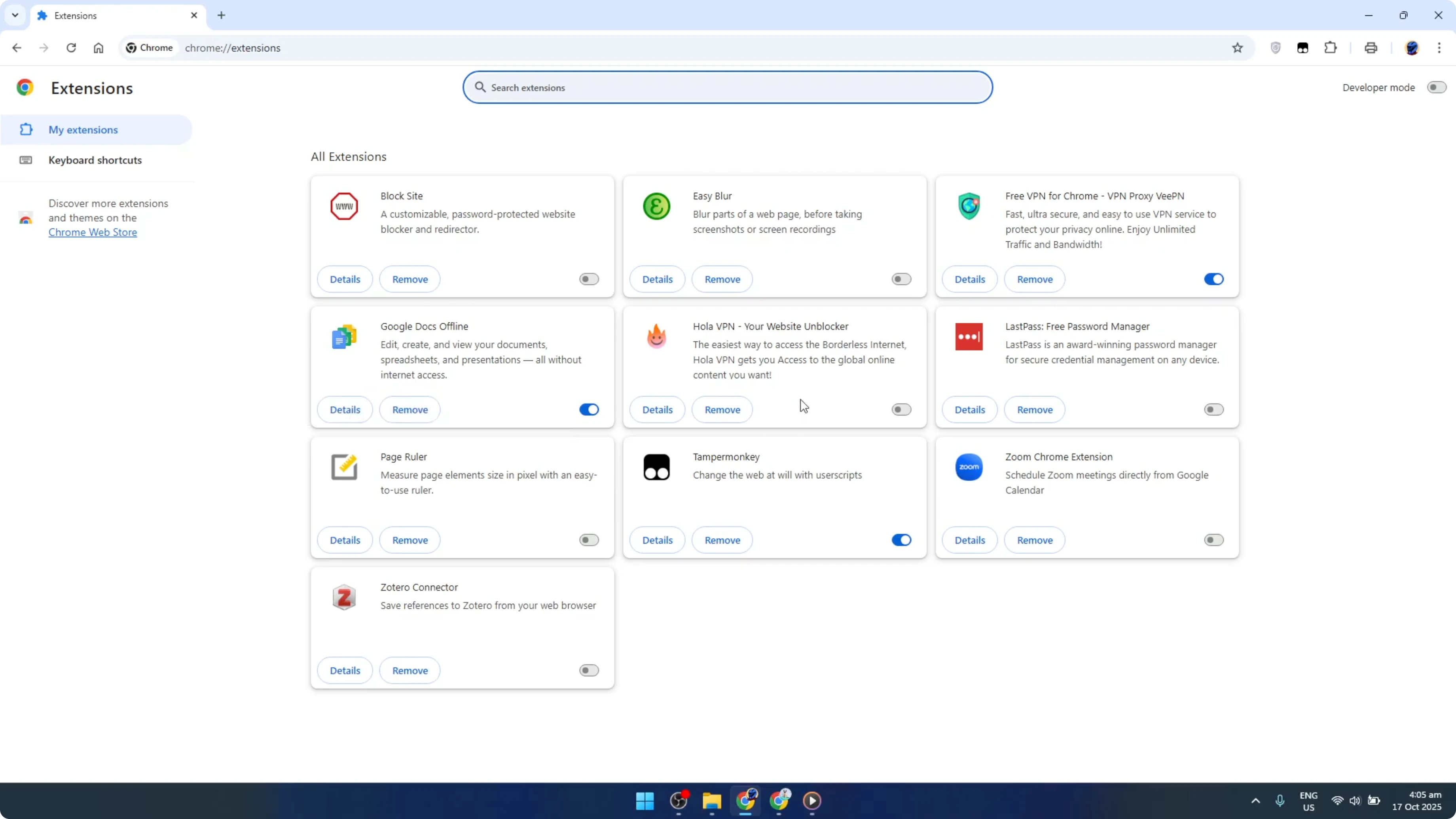1456x819 pixels.
Task: Open Details for Block Site
Action: [x=345, y=279]
